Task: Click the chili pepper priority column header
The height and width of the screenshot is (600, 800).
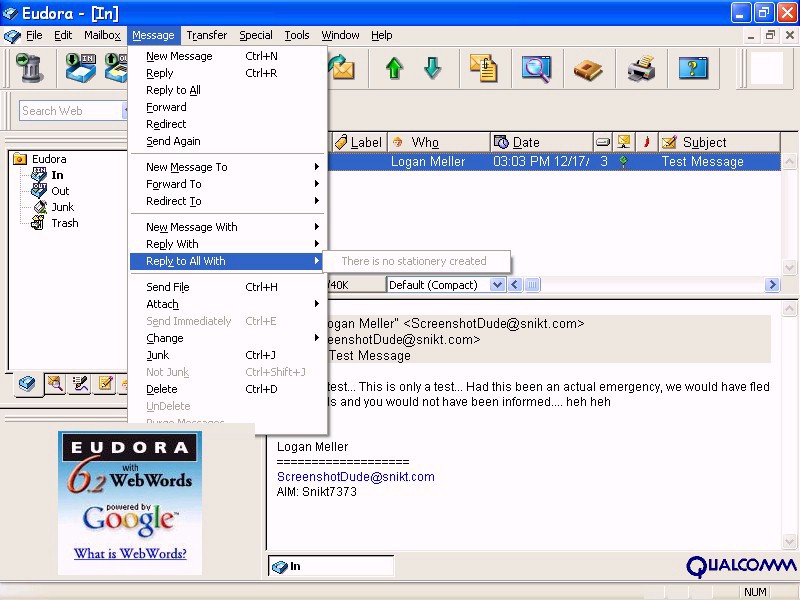Action: tap(646, 142)
